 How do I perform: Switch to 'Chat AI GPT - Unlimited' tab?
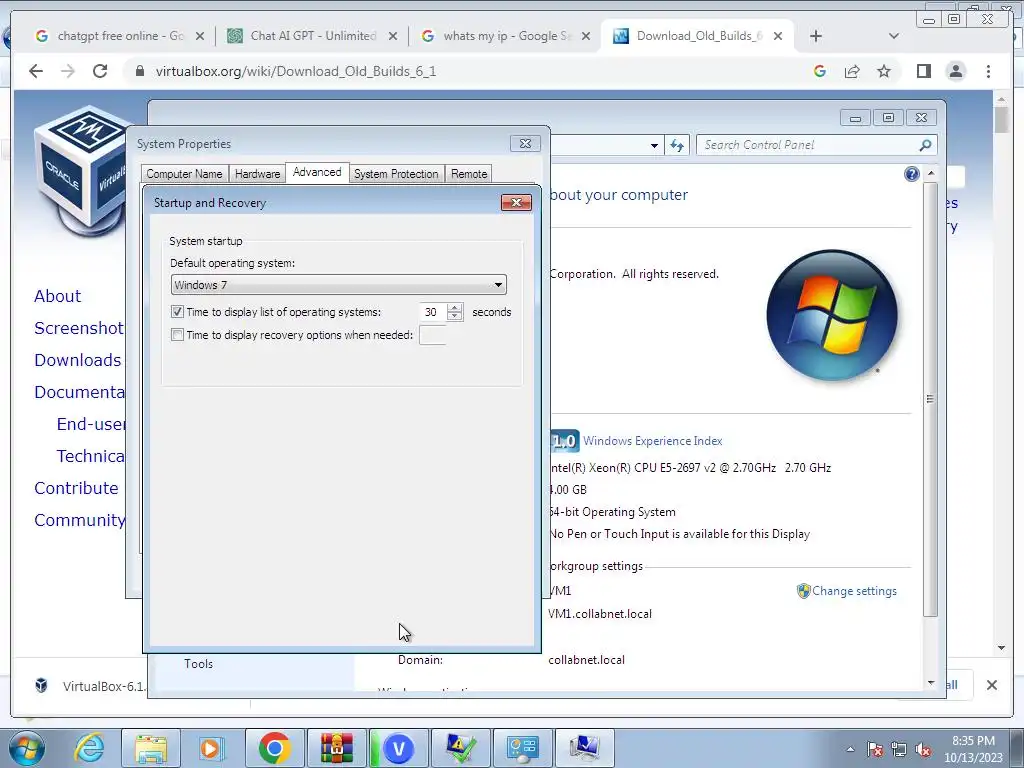pyautogui.click(x=313, y=36)
